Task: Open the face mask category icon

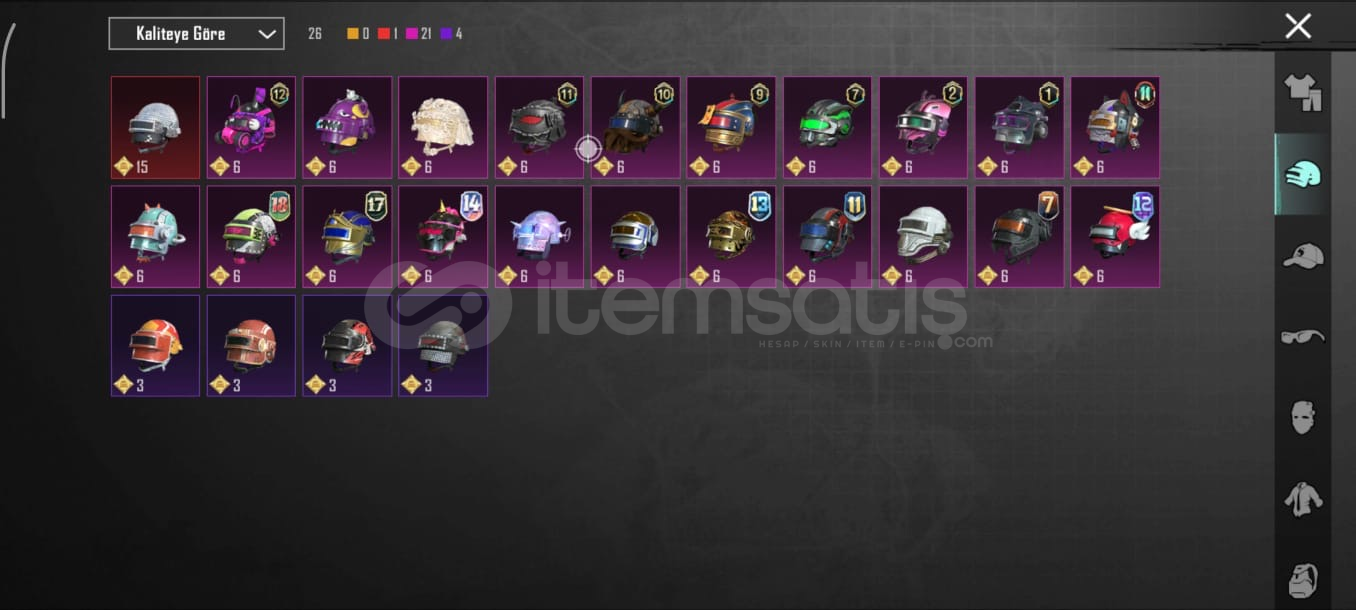Action: [1303, 417]
